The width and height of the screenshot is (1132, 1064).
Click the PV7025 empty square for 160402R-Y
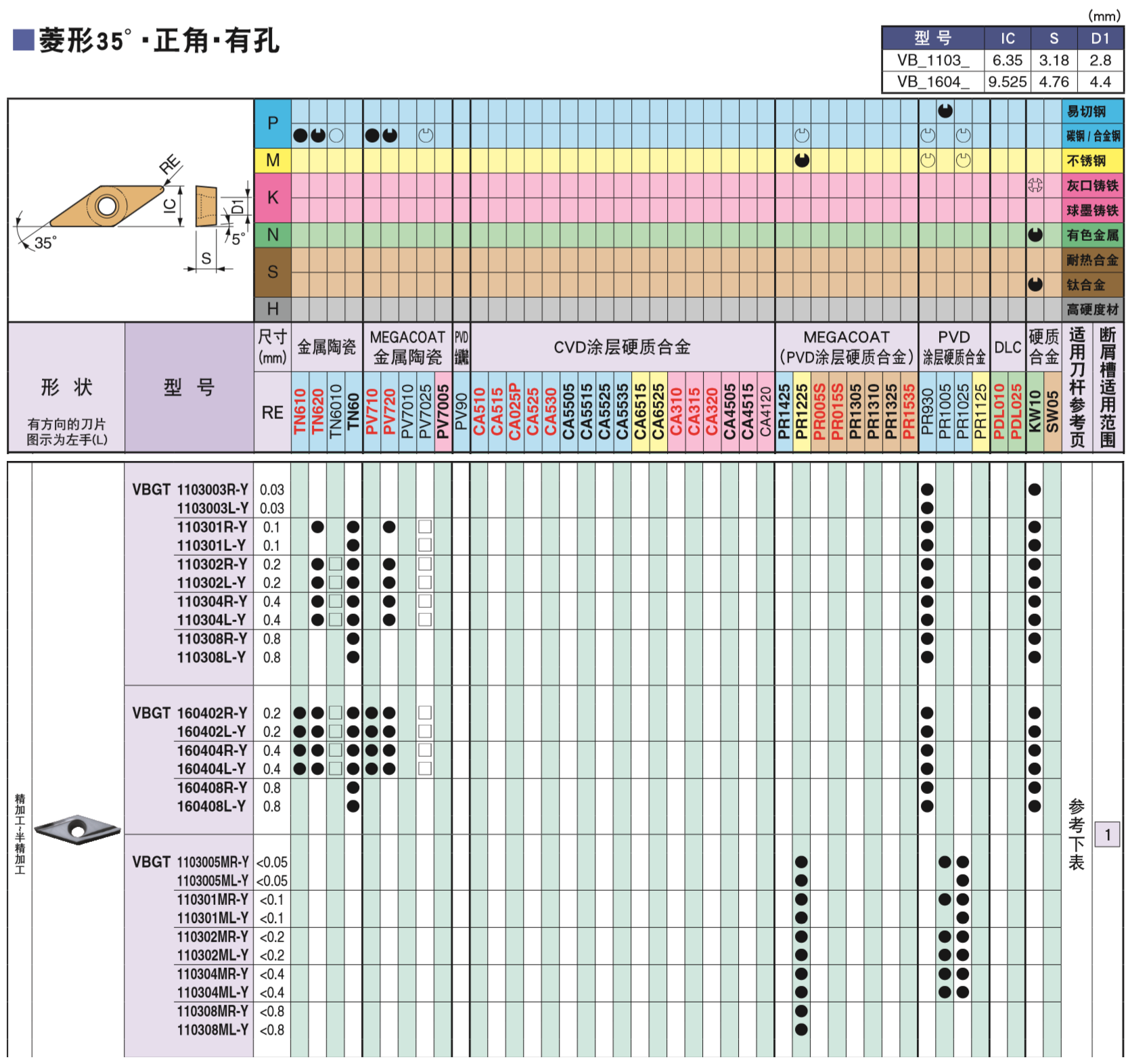click(x=425, y=713)
